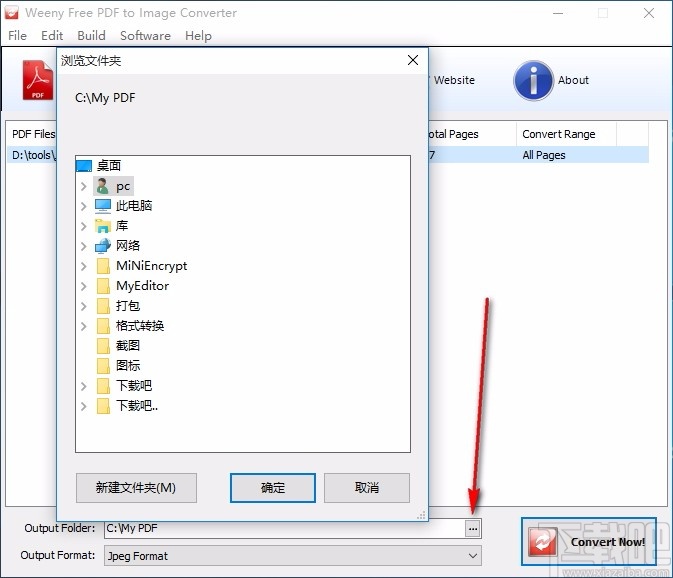Expand the 此电脑 tree node
The height and width of the screenshot is (578, 673).
tap(84, 206)
